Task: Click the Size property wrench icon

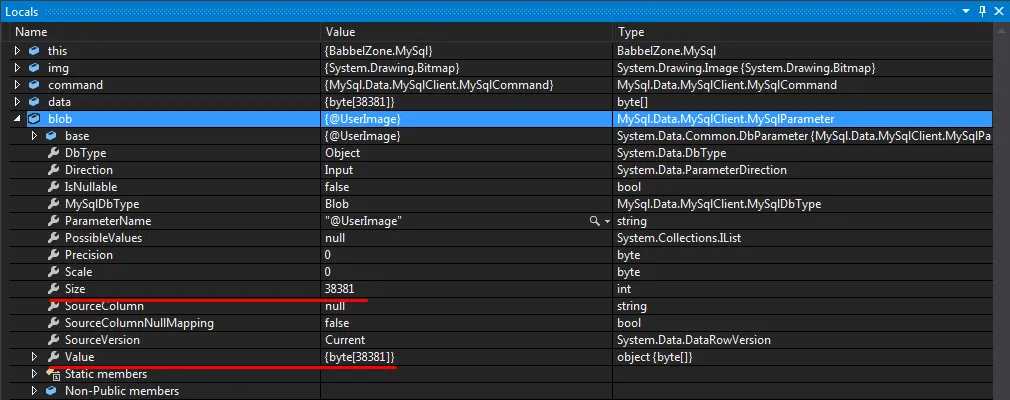Action: click(x=53, y=289)
